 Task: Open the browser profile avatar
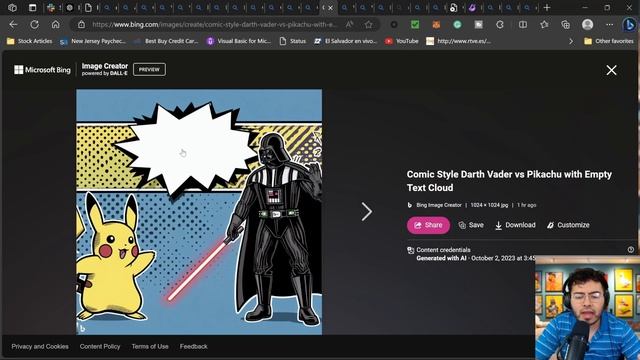pyautogui.click(x=587, y=24)
